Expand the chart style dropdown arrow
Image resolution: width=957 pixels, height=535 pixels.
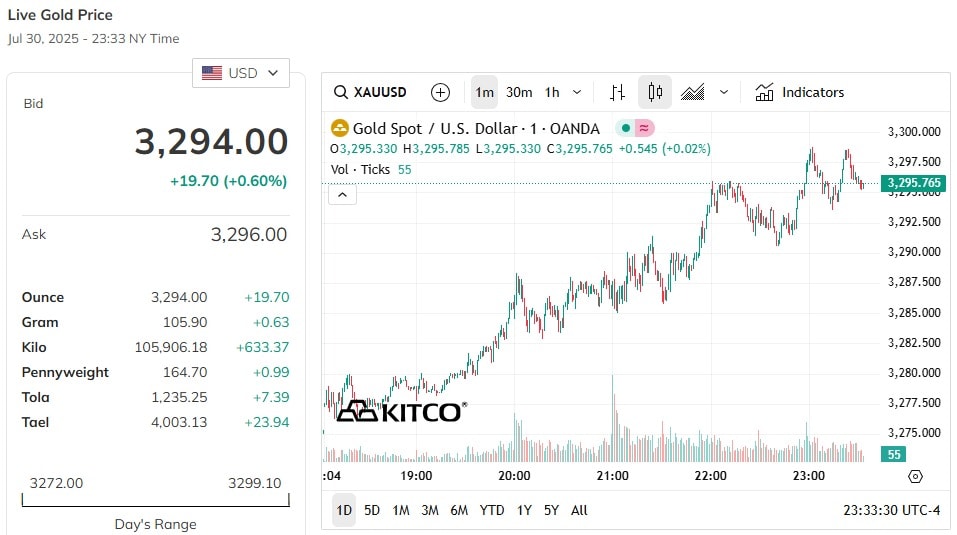click(x=724, y=92)
